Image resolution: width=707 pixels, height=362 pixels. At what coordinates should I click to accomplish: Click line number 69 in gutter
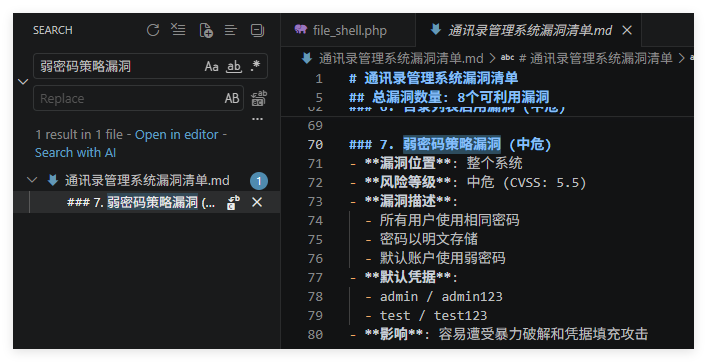click(315, 126)
